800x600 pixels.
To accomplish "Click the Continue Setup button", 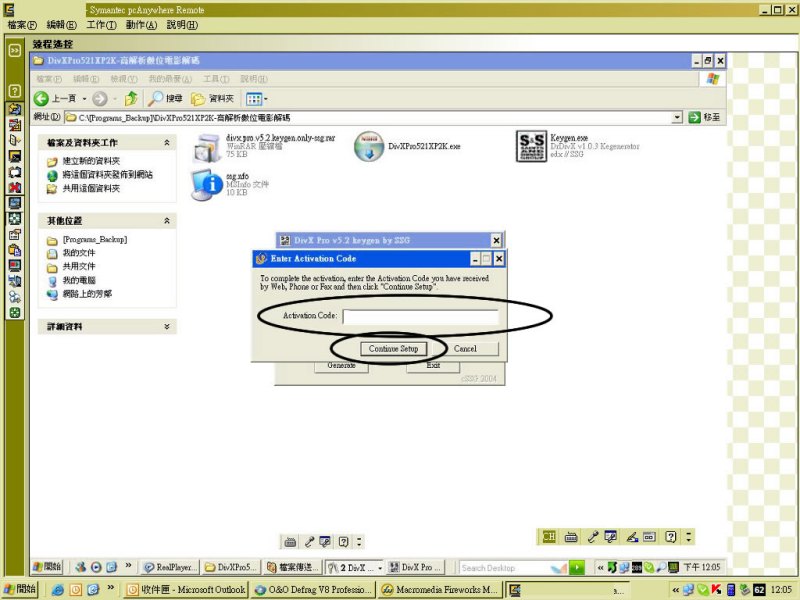I will click(393, 349).
